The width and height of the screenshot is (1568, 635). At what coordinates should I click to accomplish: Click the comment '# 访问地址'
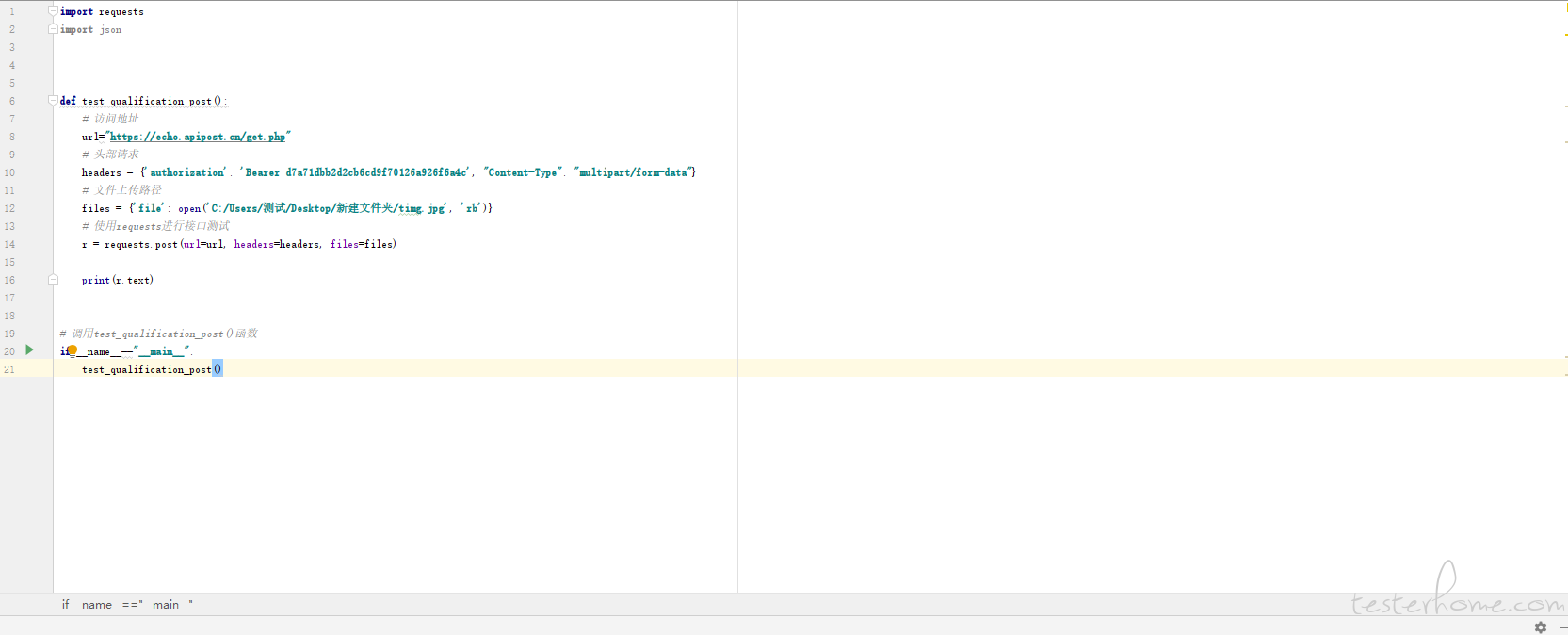click(x=110, y=119)
